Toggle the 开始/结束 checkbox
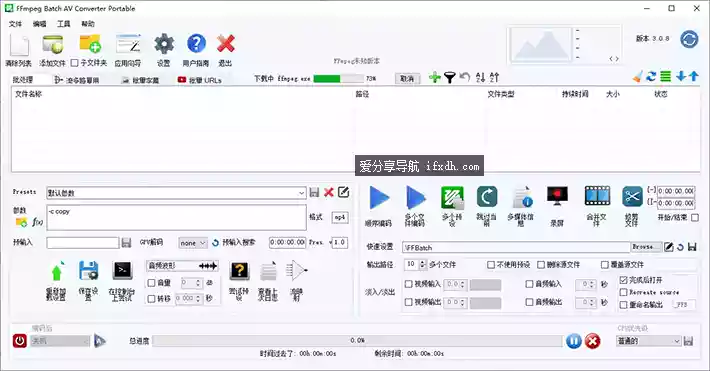This screenshot has width=710, height=371. pos(695,217)
